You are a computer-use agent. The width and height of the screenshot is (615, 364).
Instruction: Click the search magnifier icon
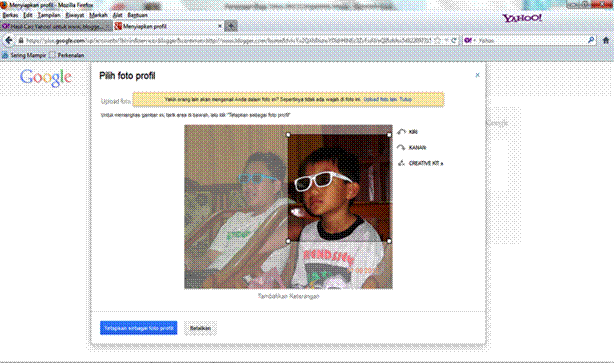coord(591,40)
